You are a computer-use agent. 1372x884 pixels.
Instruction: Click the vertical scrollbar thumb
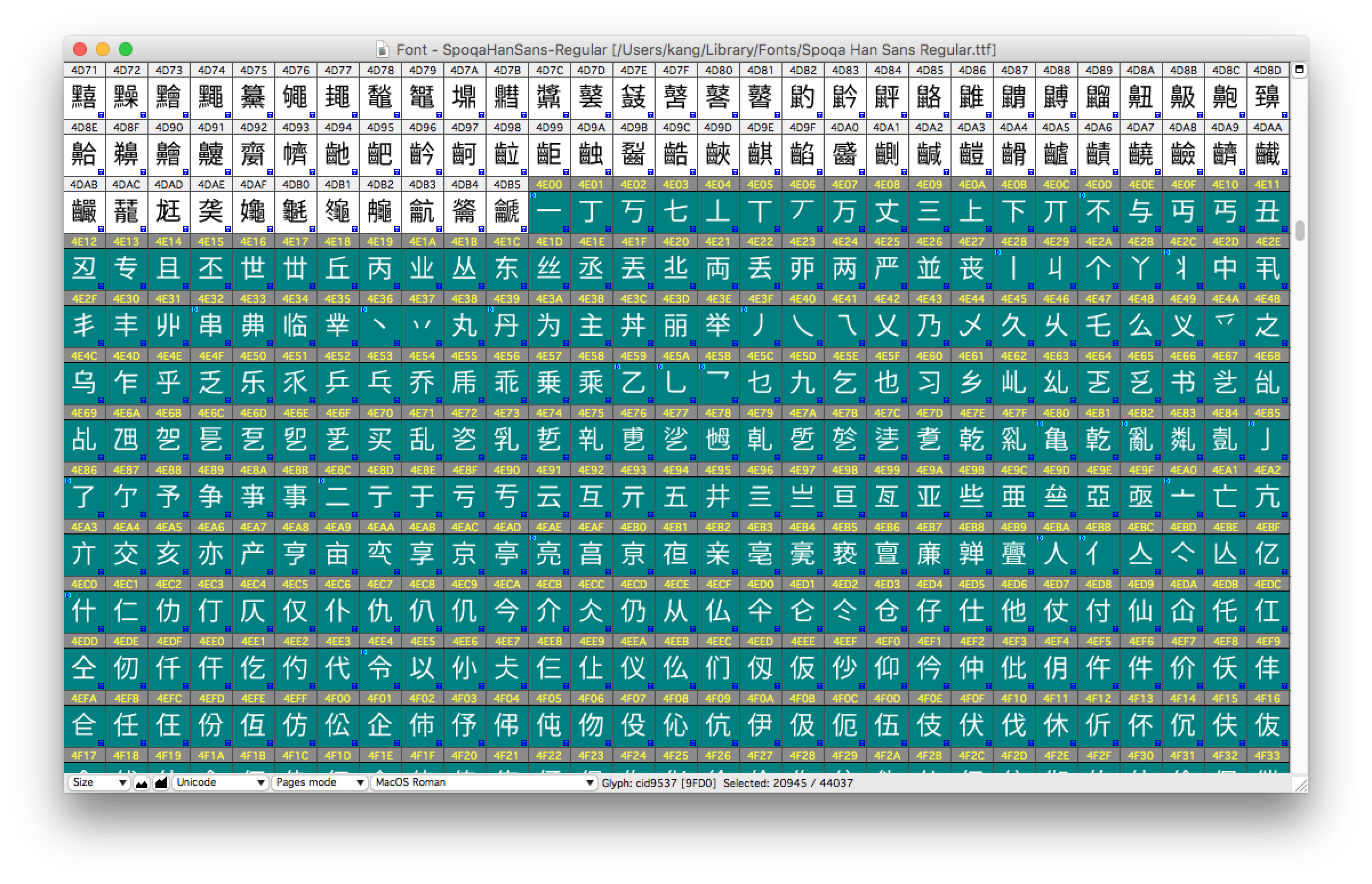point(1299,231)
